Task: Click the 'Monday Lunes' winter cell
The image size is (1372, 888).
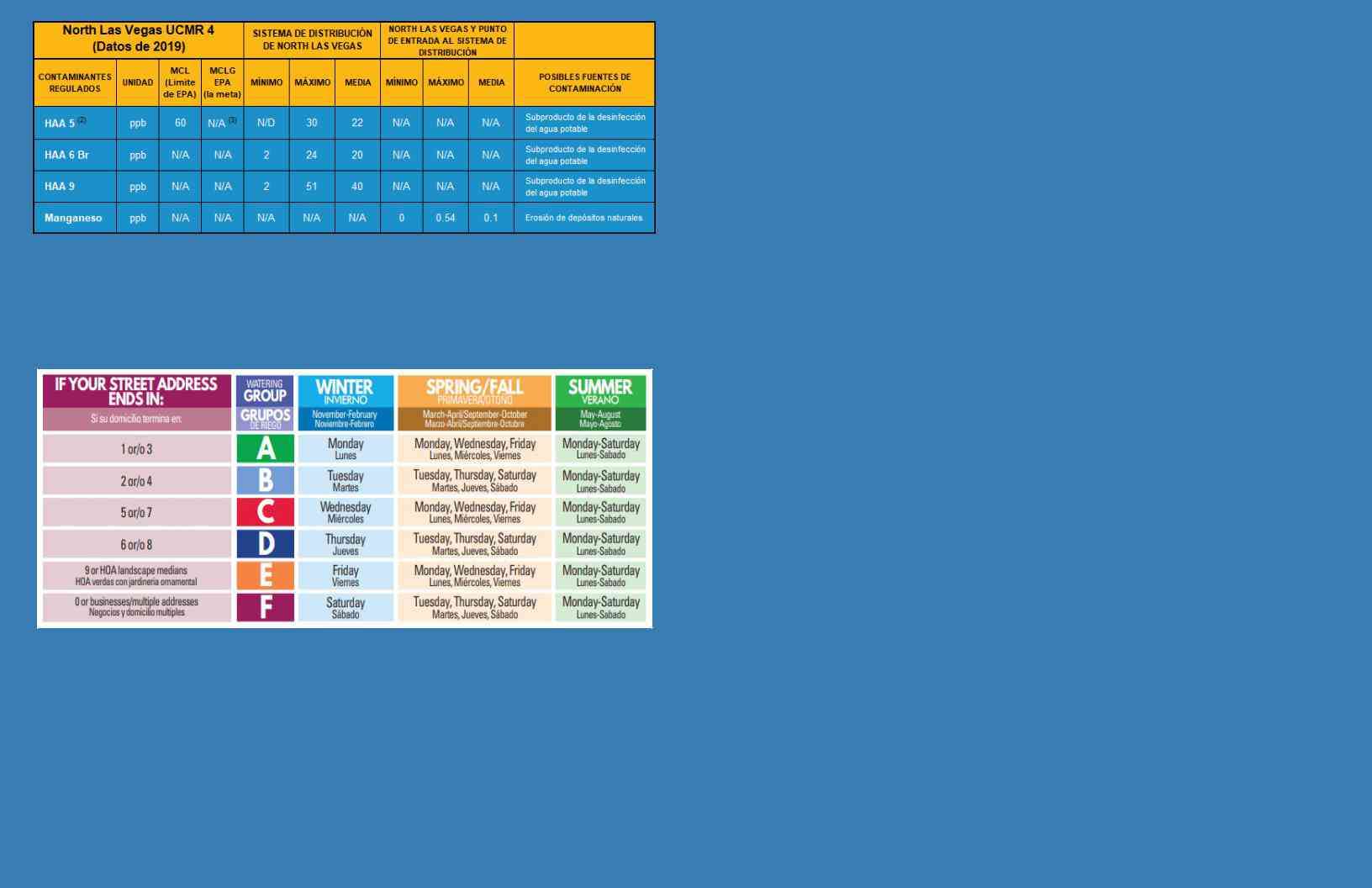Action: tap(346, 448)
